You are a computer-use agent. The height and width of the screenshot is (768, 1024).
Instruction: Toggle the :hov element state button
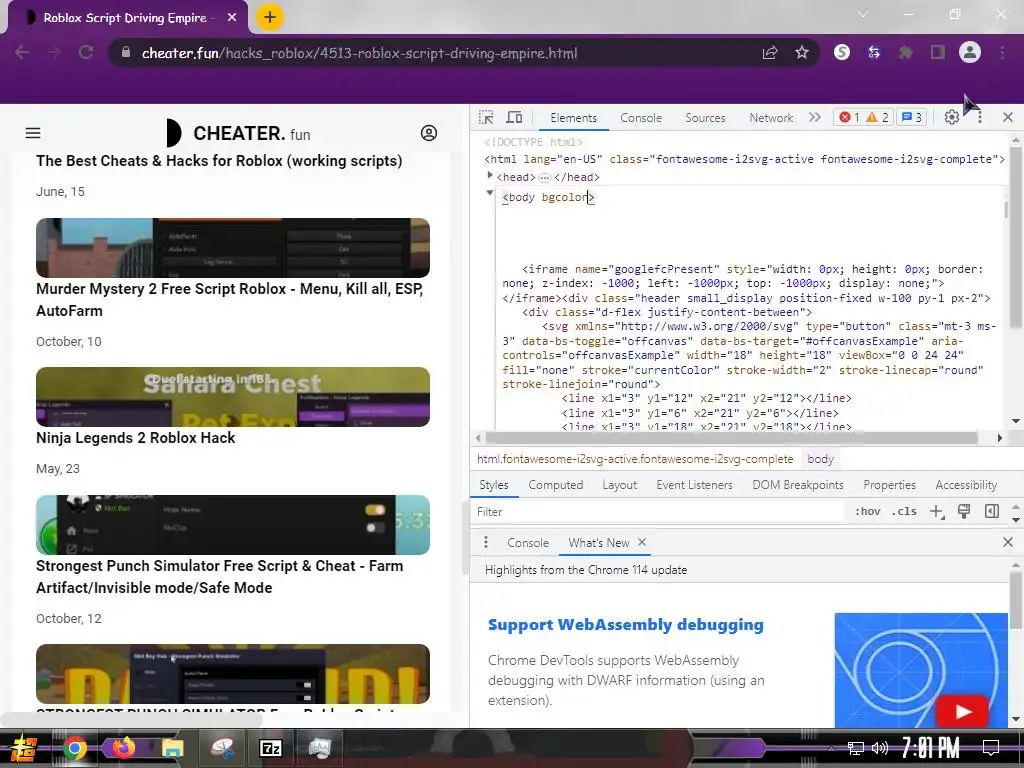coord(868,511)
